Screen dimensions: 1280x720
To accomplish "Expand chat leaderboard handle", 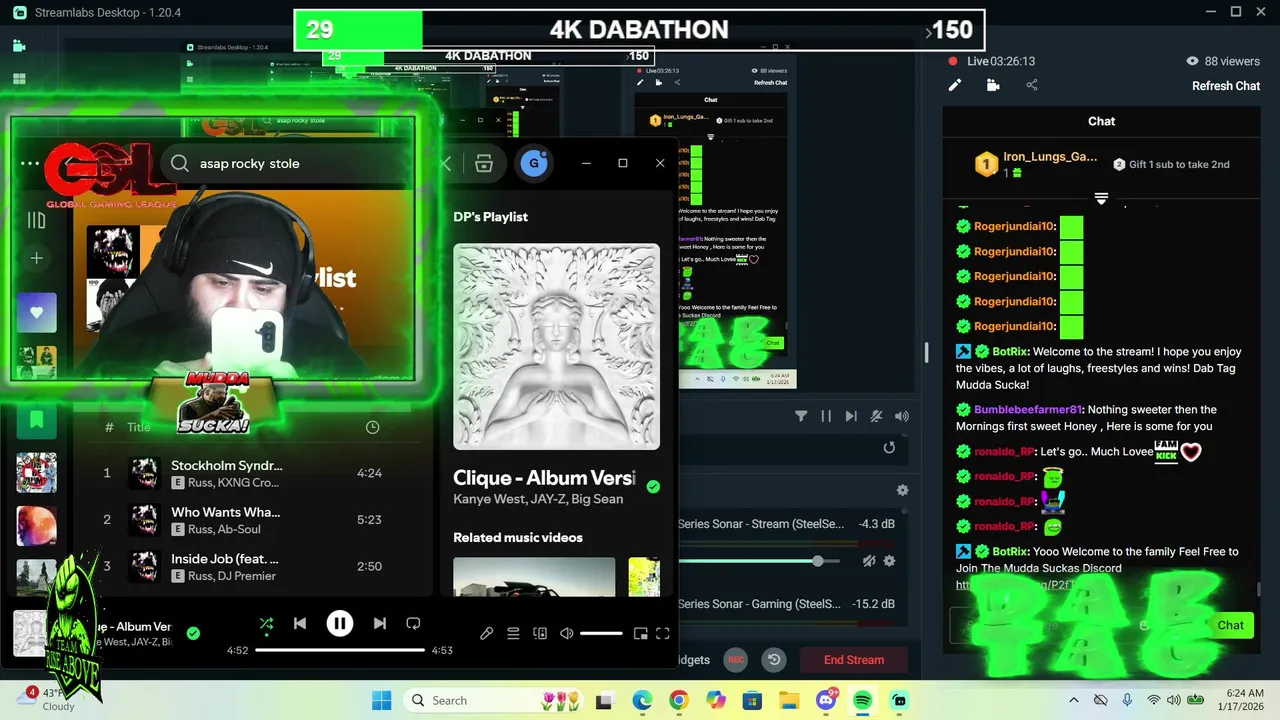I will (x=1101, y=198).
